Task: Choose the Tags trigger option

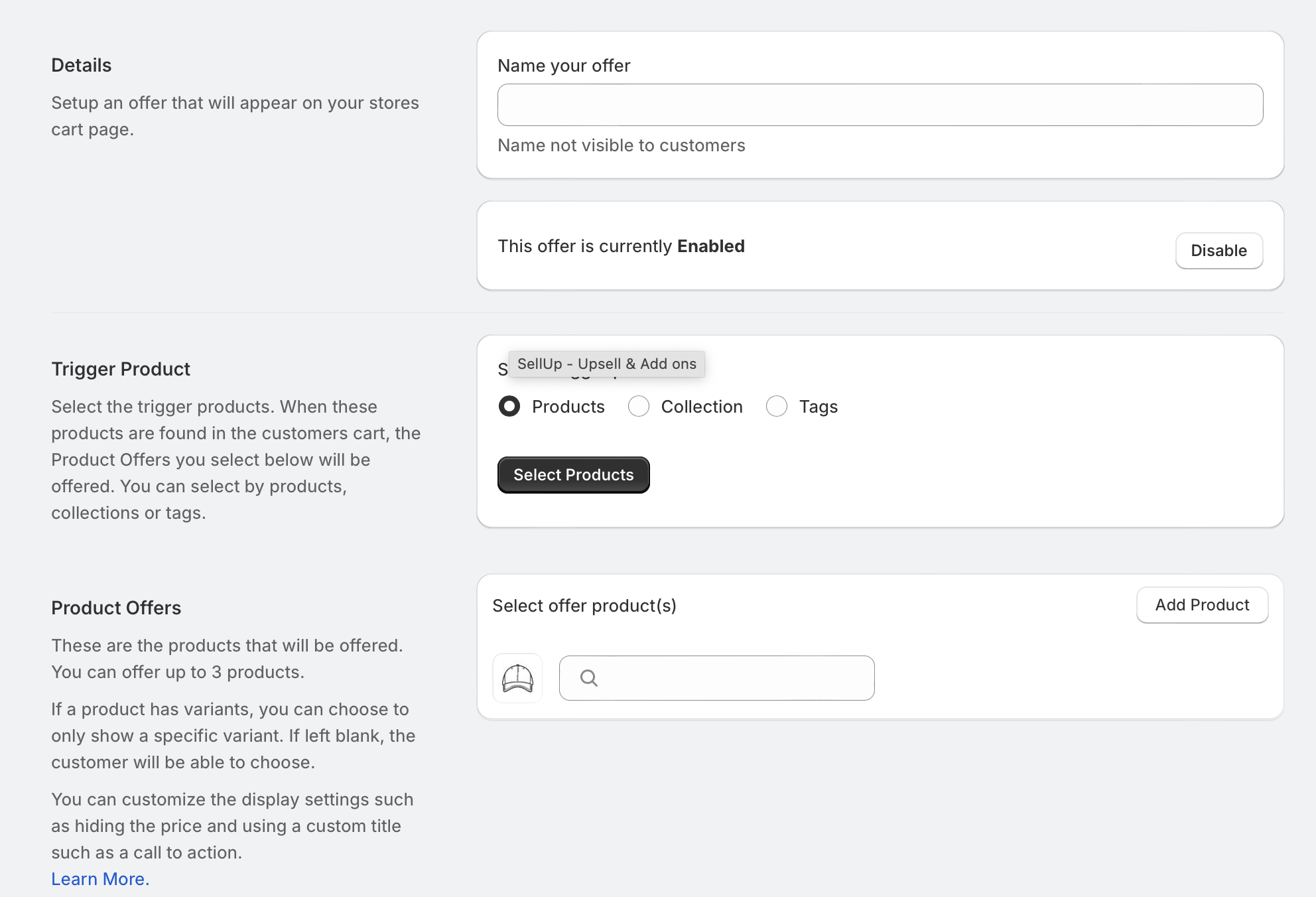Action: pyautogui.click(x=777, y=406)
